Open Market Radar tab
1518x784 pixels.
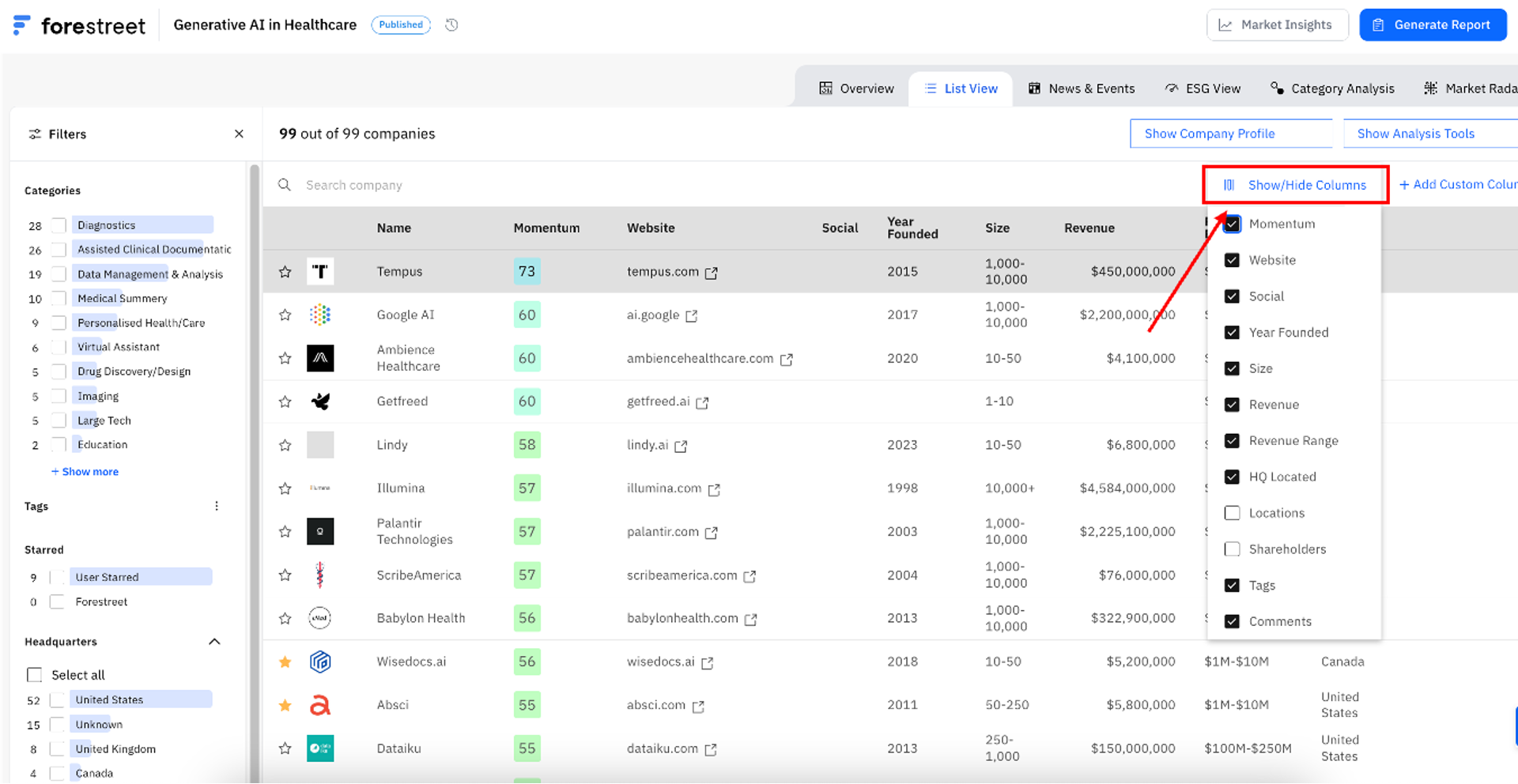click(x=1471, y=89)
